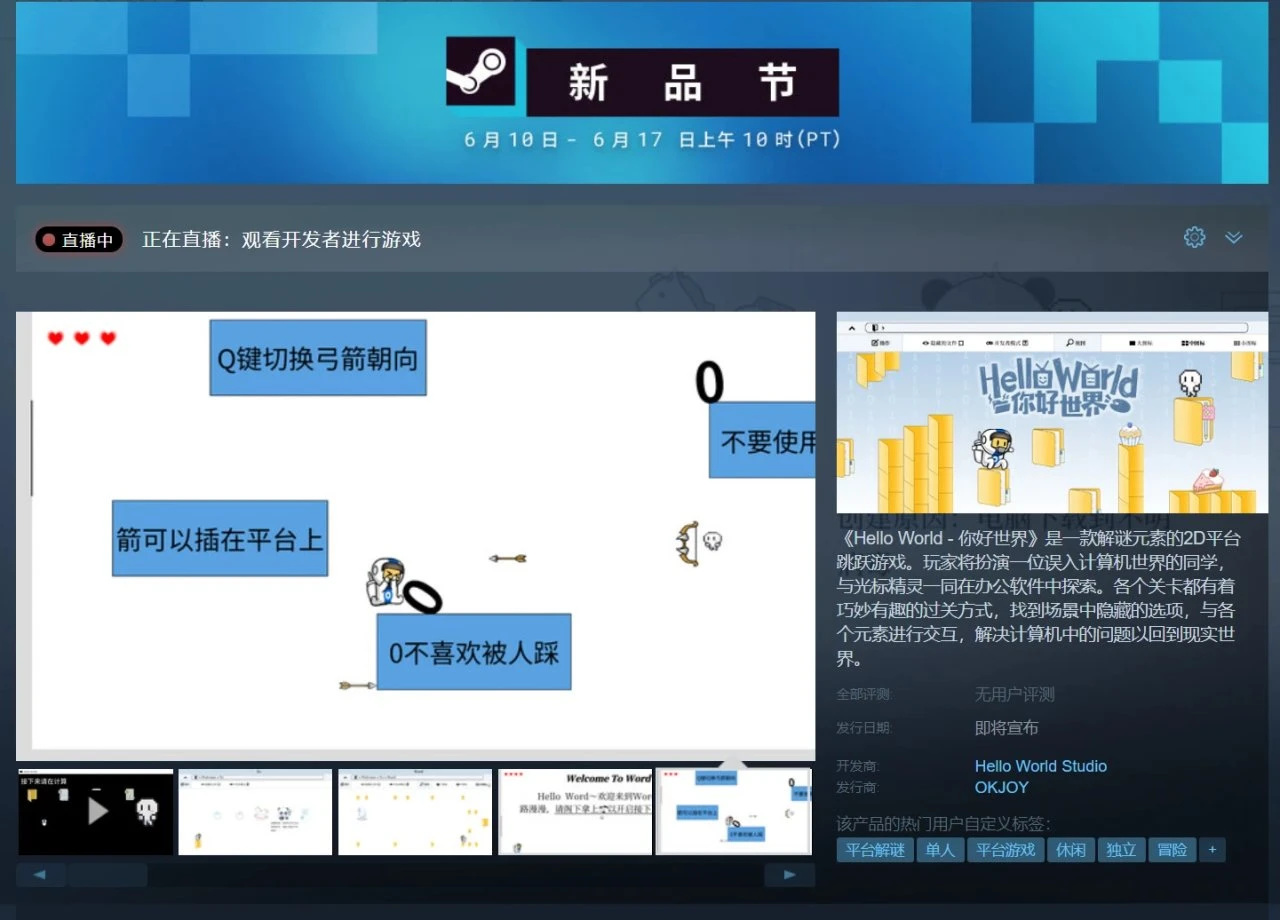Click the 发行商 label
This screenshot has width=1280, height=920.
pos(857,787)
